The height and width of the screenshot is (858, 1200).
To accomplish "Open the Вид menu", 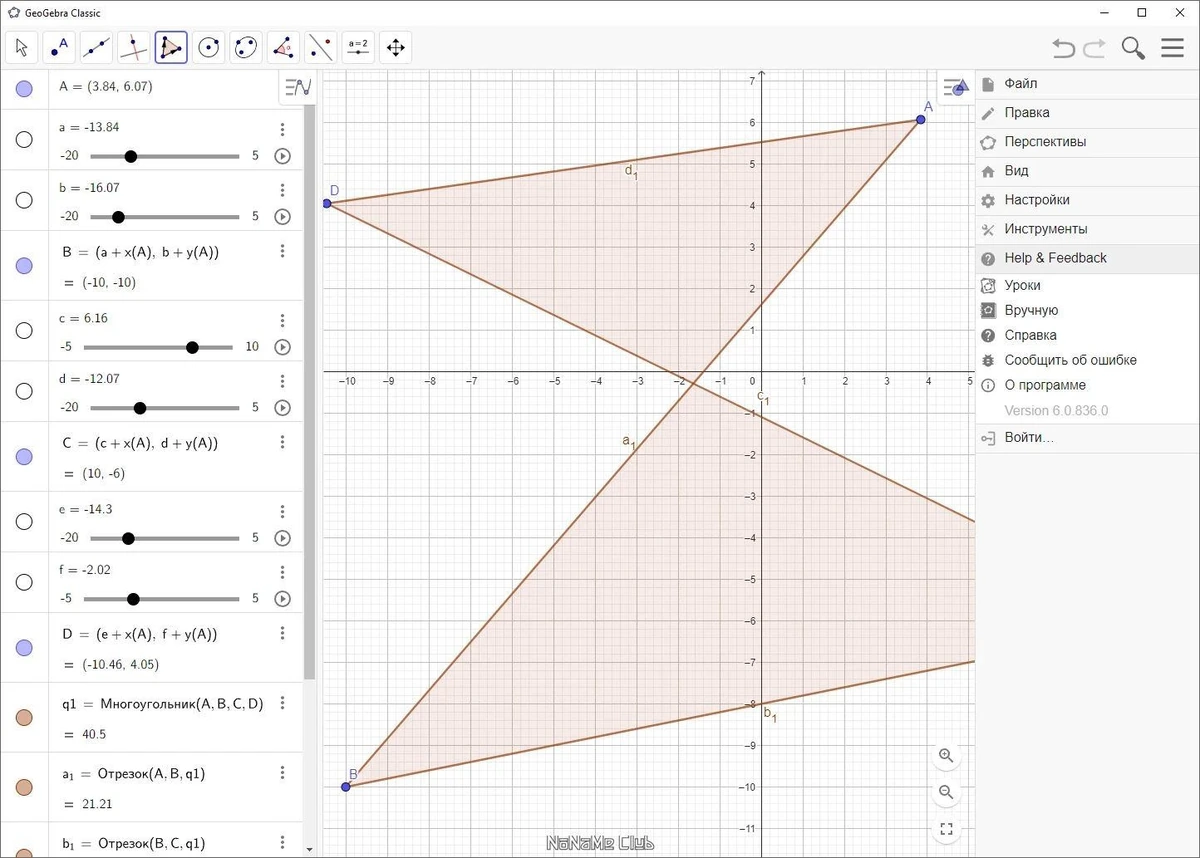I will (x=1088, y=171).
